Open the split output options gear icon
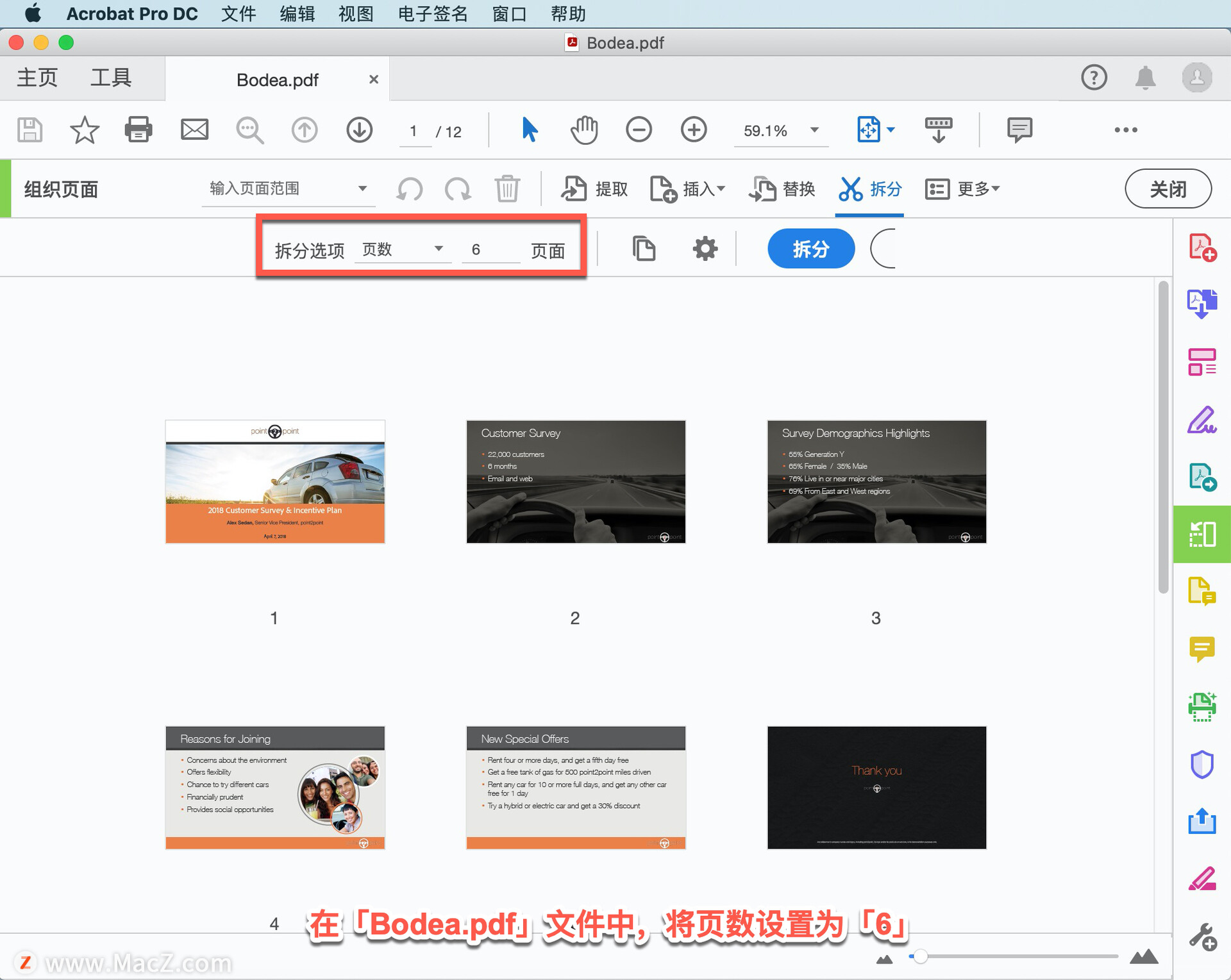Image resolution: width=1231 pixels, height=980 pixels. point(705,249)
